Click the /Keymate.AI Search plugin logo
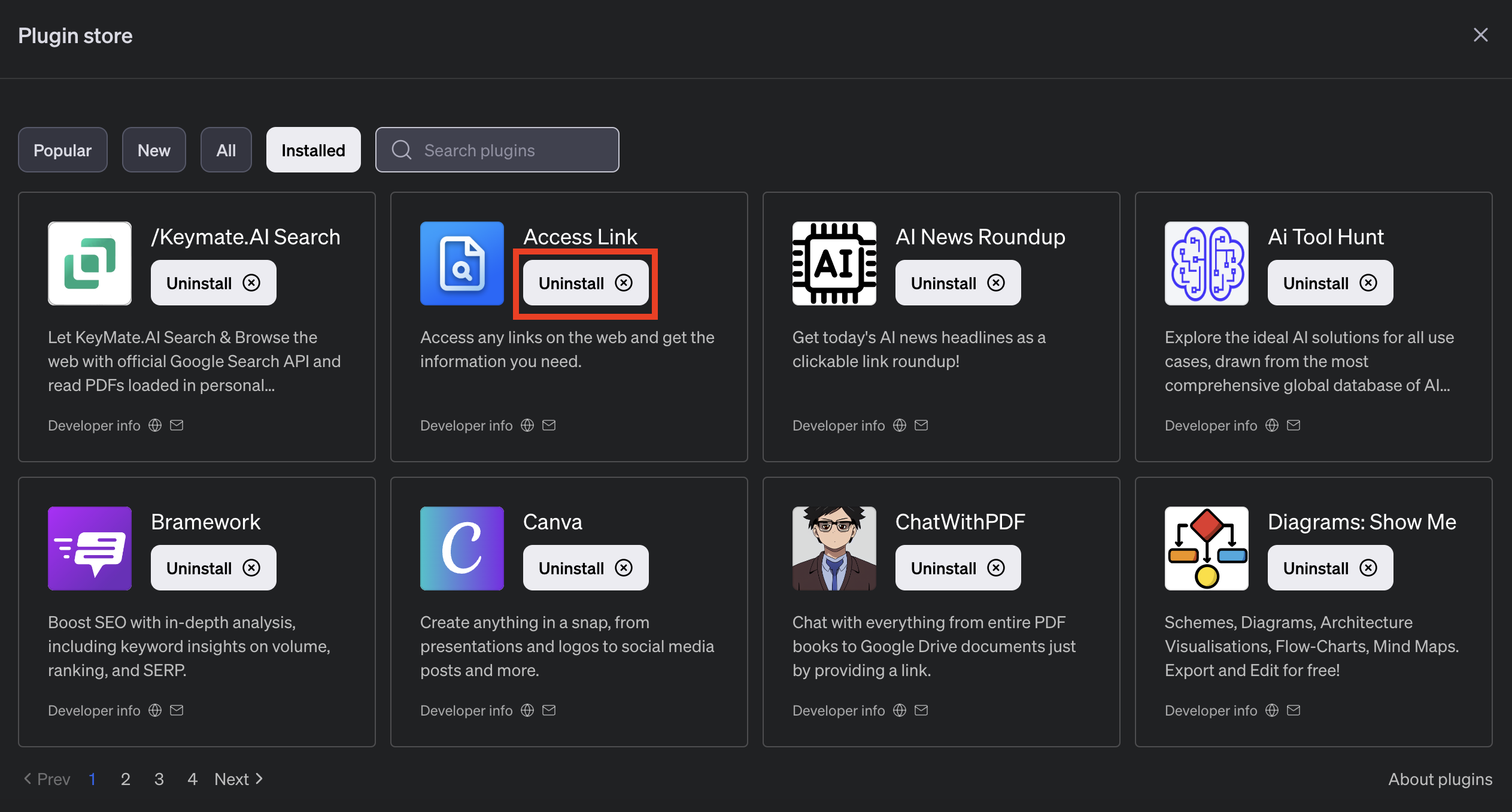 point(89,263)
